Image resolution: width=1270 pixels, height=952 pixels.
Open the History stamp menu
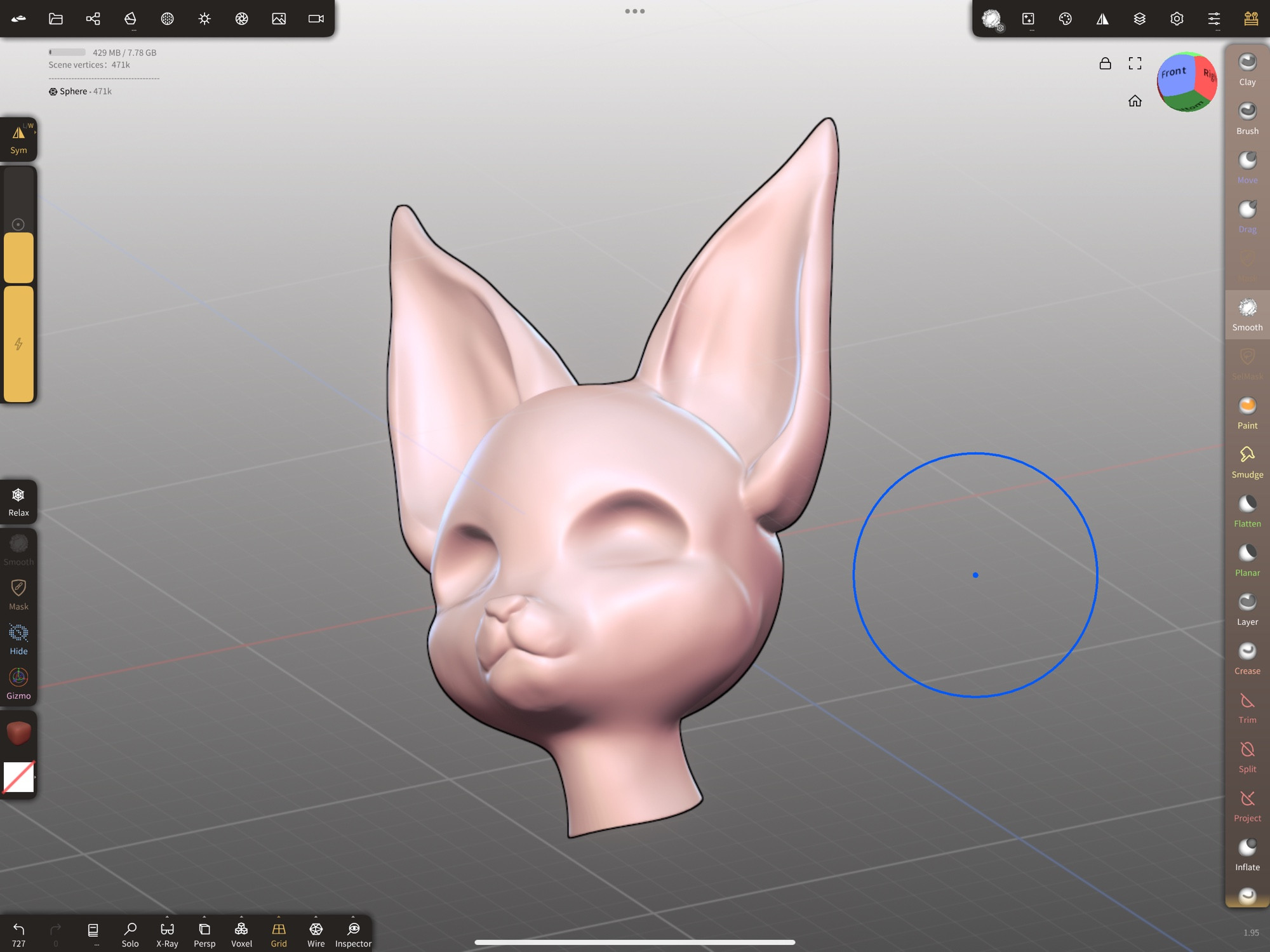(x=1251, y=19)
